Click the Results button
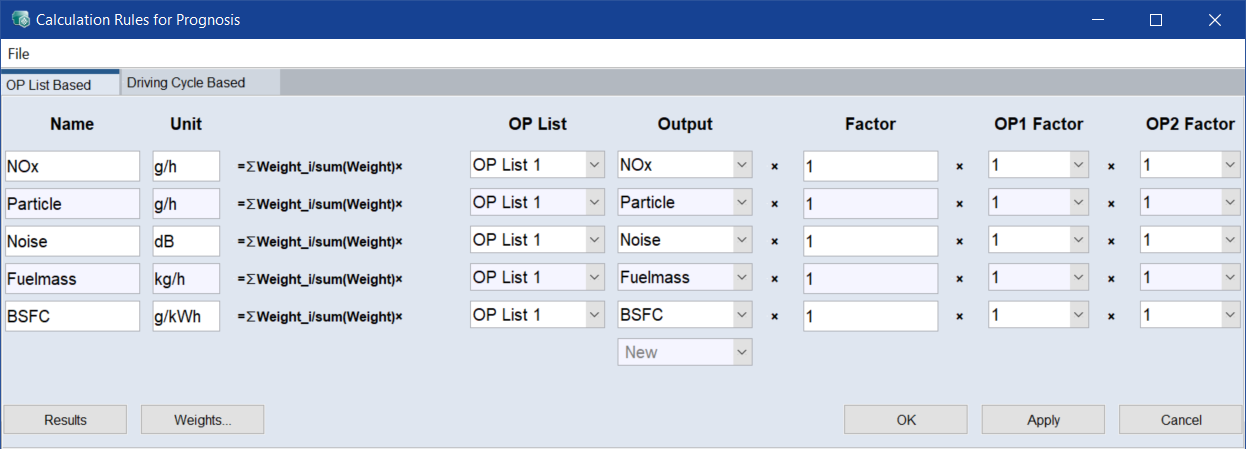Image resolution: width=1246 pixels, height=449 pixels. (65, 420)
